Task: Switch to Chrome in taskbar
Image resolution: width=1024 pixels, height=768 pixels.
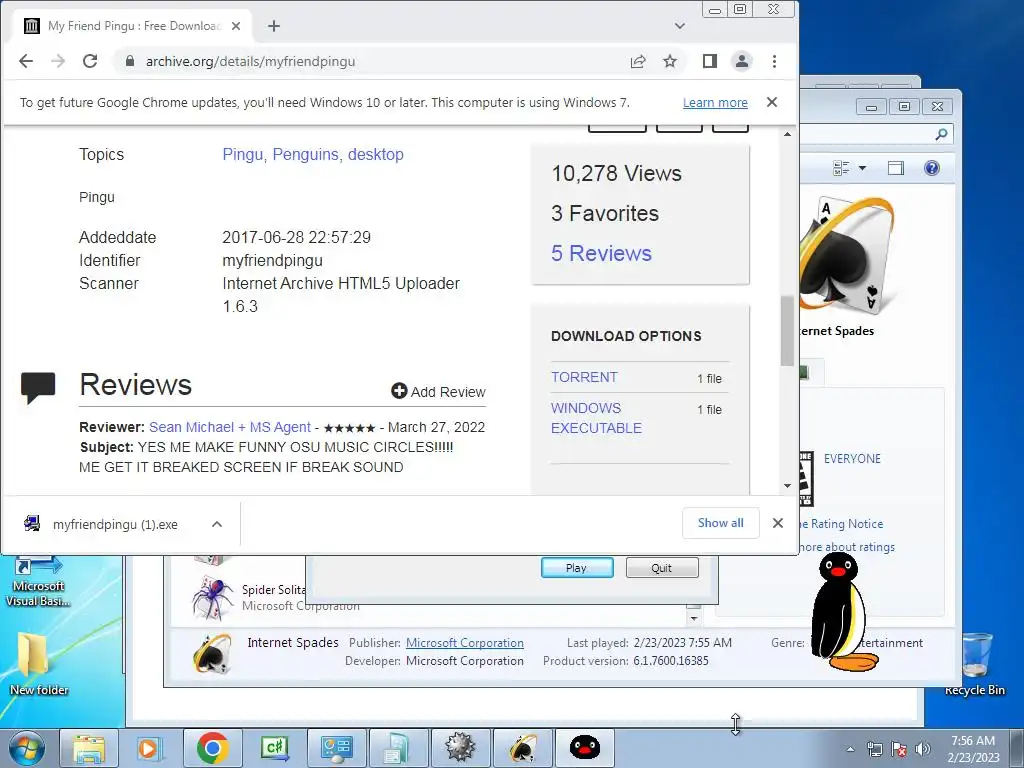Action: pyautogui.click(x=212, y=748)
